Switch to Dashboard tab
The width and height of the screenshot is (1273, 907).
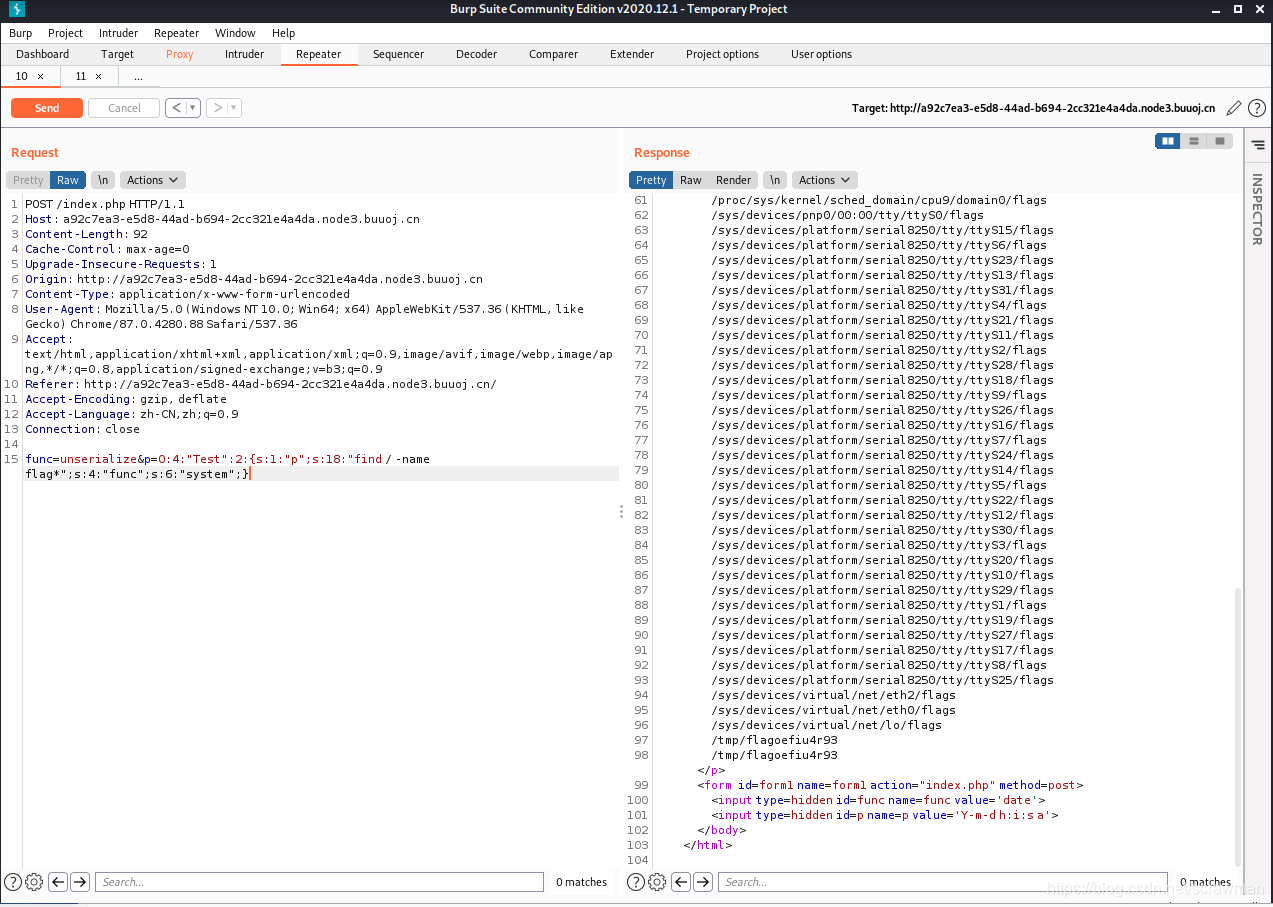click(x=43, y=54)
